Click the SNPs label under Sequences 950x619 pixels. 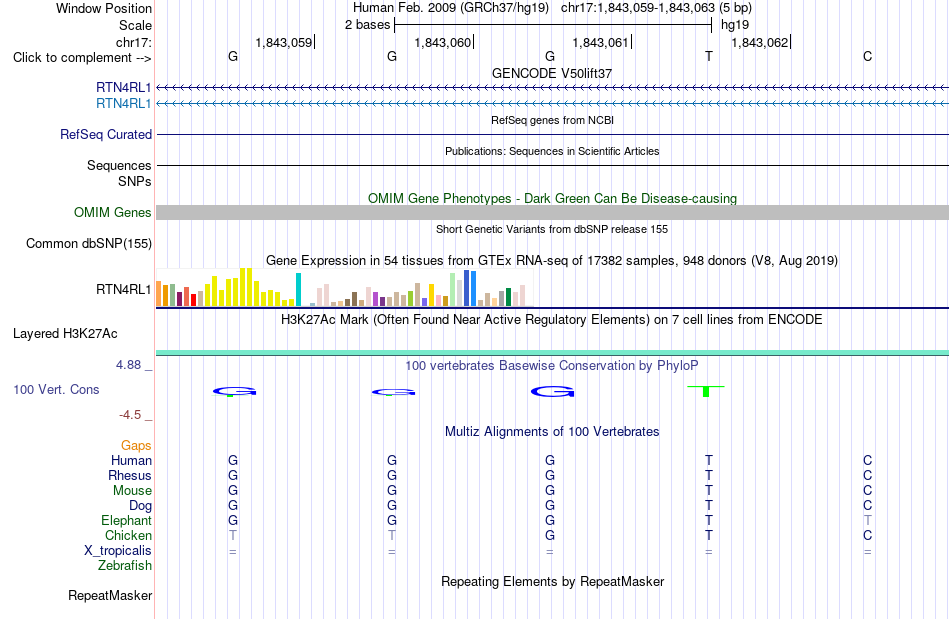135,181
